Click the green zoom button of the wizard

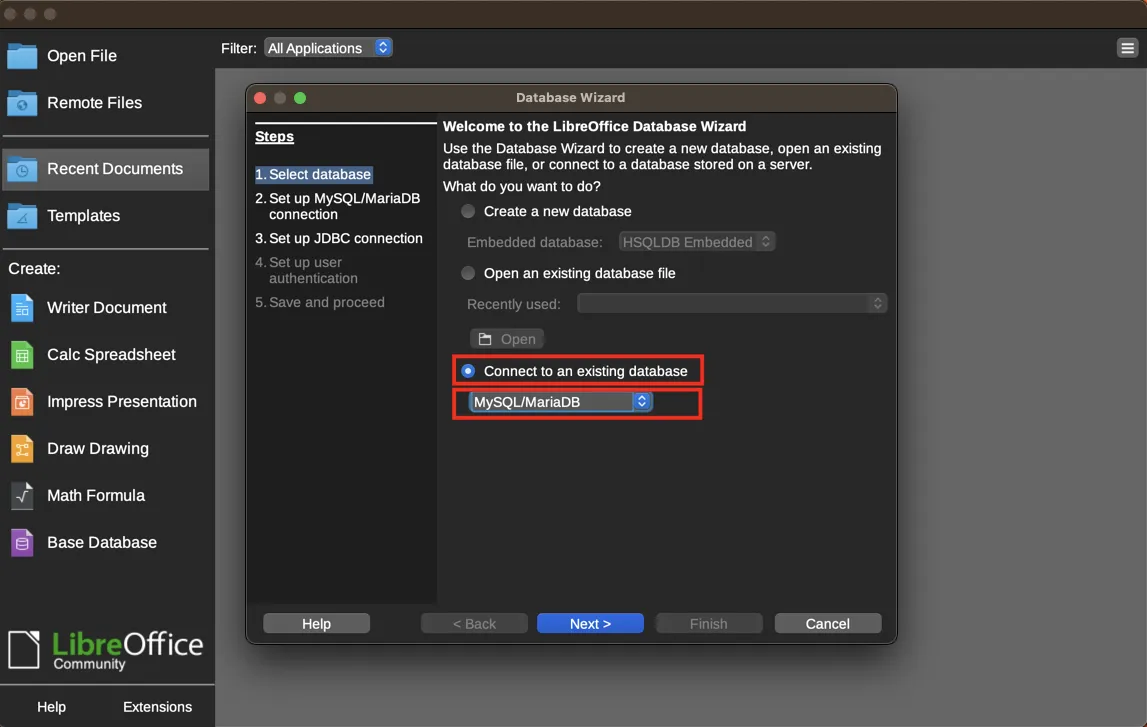(300, 98)
